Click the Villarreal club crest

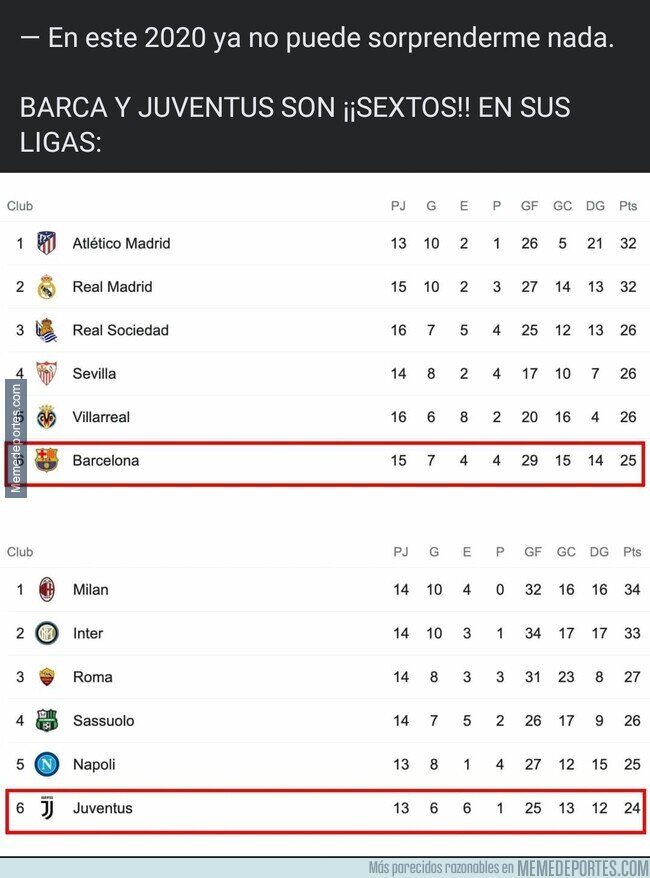click(x=46, y=417)
